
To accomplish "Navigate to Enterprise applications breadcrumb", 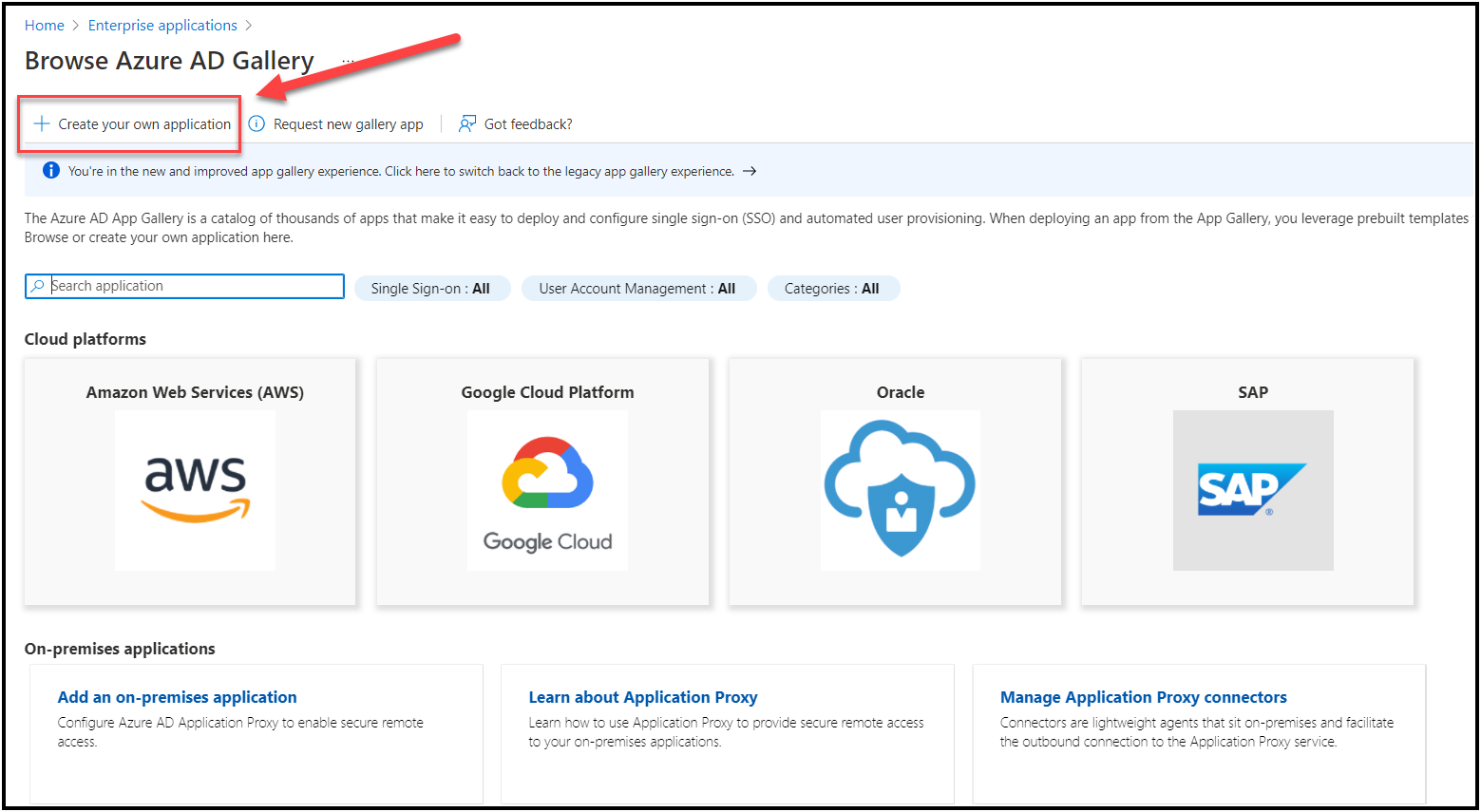I will (x=162, y=26).
